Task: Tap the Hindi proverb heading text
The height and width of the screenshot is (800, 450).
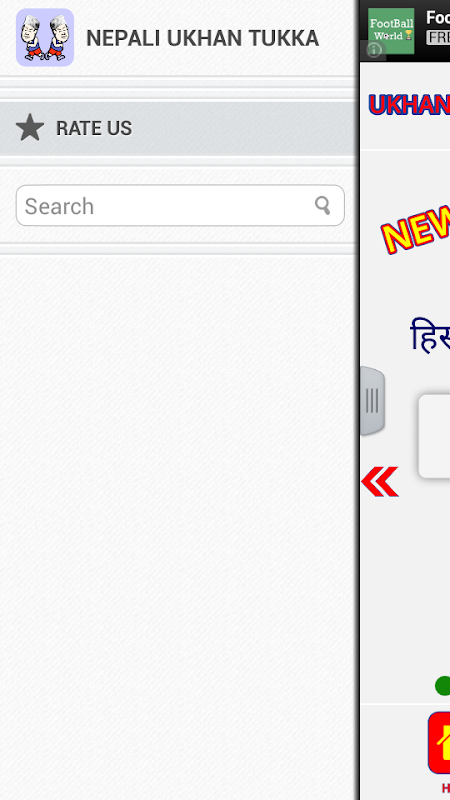Action: coord(430,335)
